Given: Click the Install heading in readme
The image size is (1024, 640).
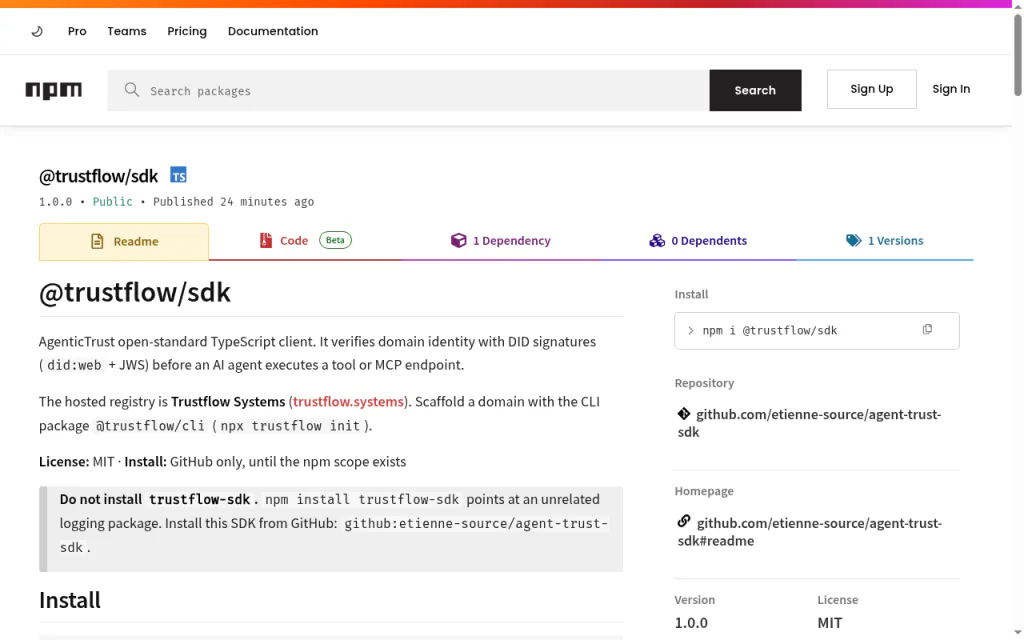Looking at the screenshot, I should [70, 600].
